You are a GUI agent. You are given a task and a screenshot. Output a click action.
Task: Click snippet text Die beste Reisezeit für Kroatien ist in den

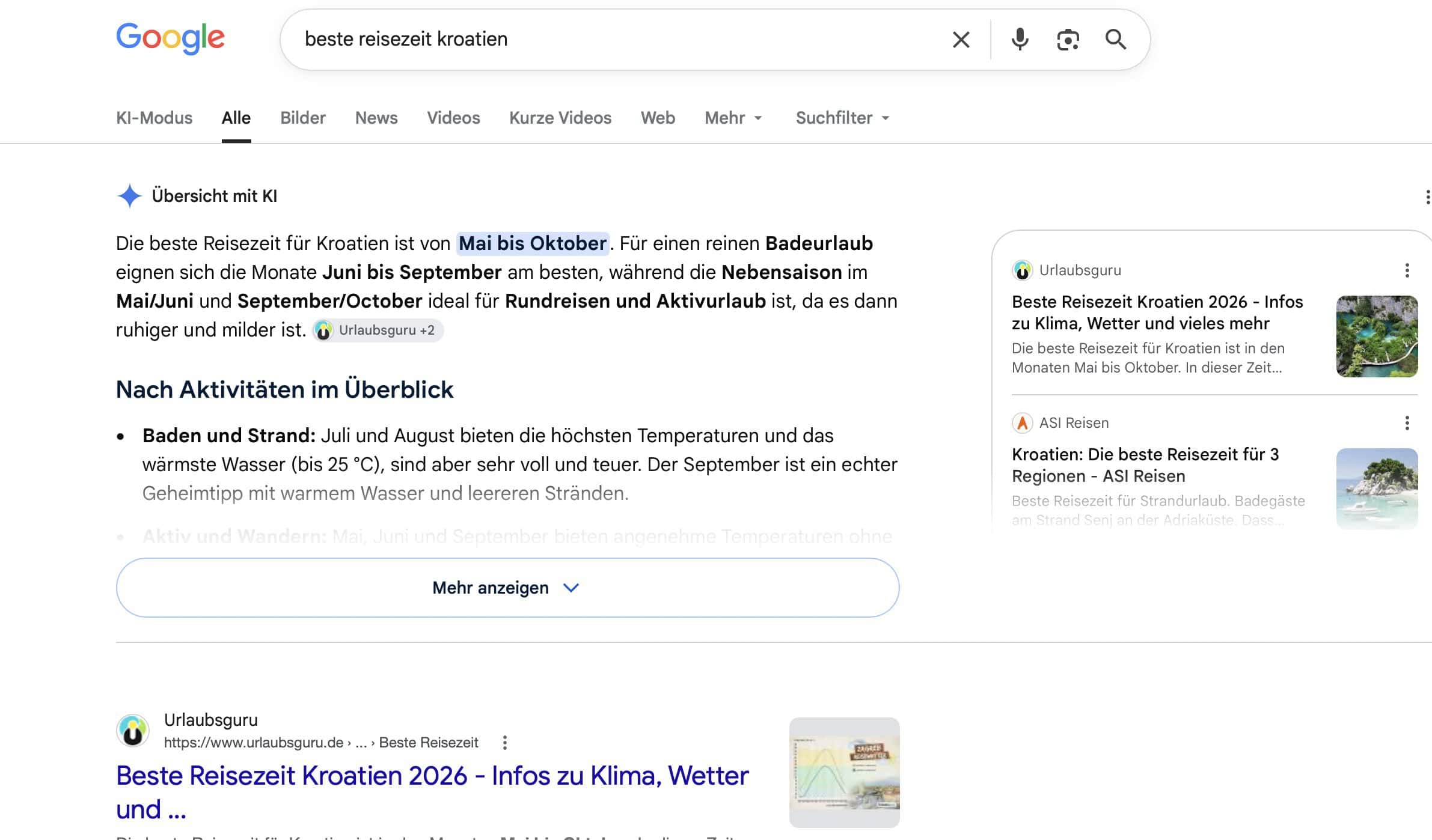pos(1148,348)
